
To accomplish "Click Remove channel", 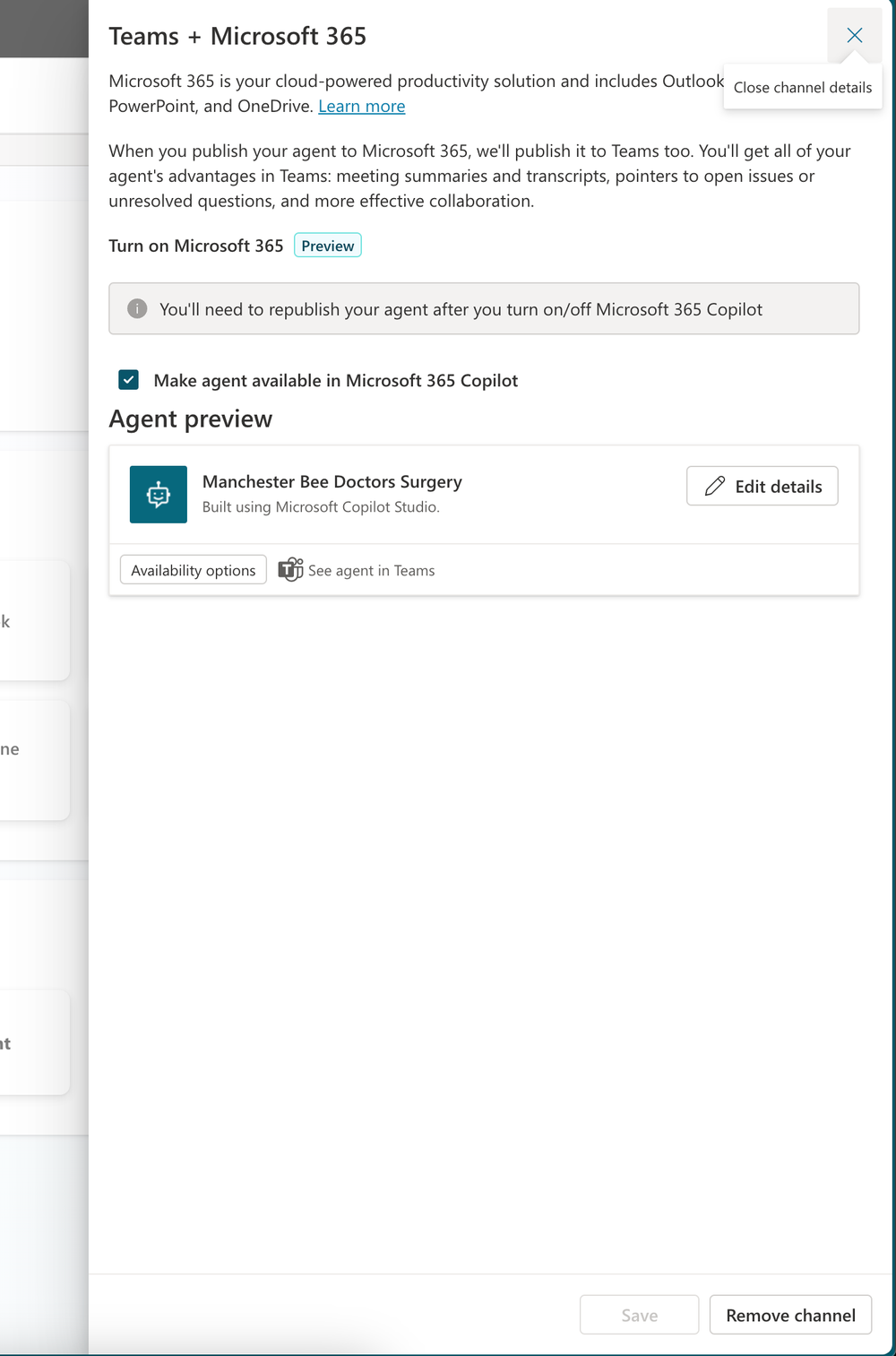I will point(790,1314).
